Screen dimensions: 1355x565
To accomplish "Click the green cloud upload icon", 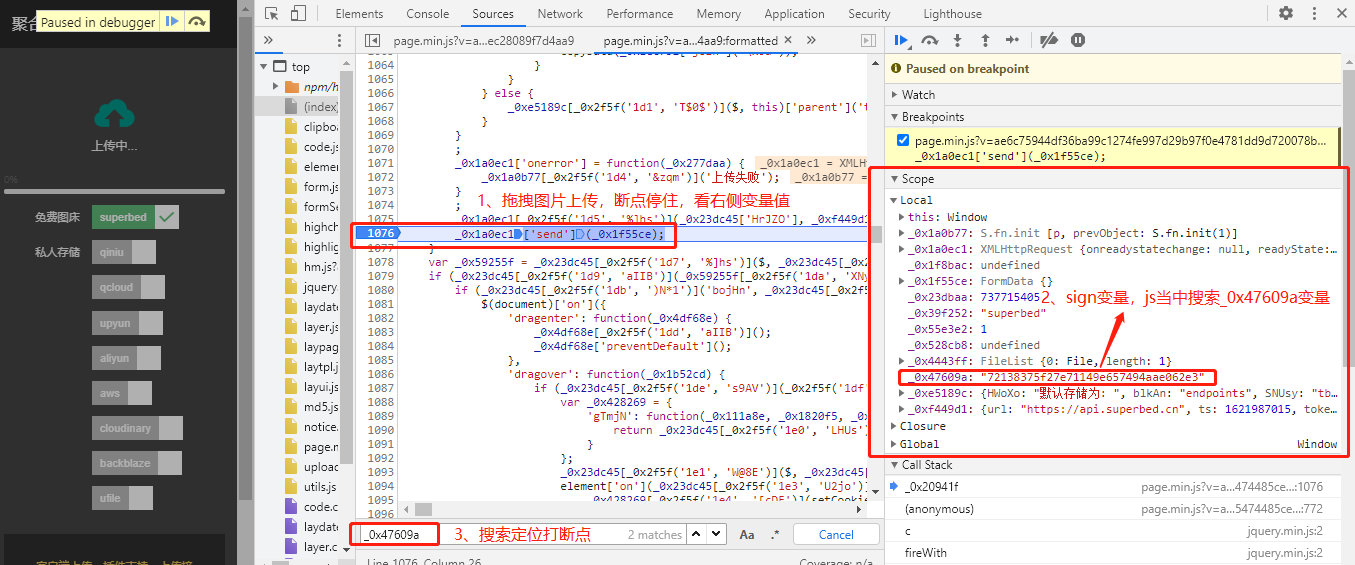I will (x=114, y=114).
